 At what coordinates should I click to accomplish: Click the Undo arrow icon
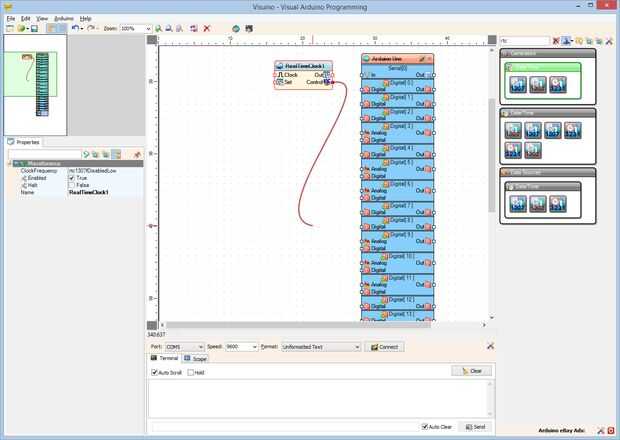(x=75, y=28)
